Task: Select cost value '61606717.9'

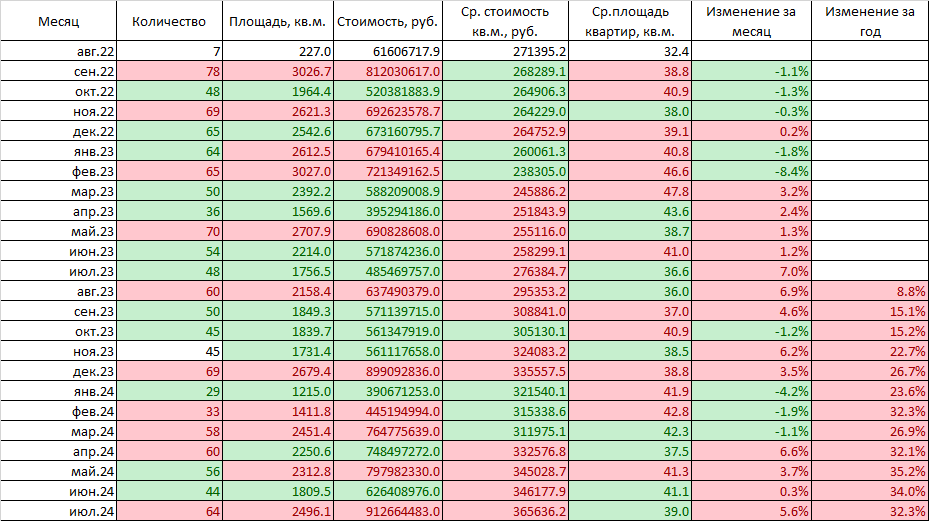Action: (x=387, y=51)
